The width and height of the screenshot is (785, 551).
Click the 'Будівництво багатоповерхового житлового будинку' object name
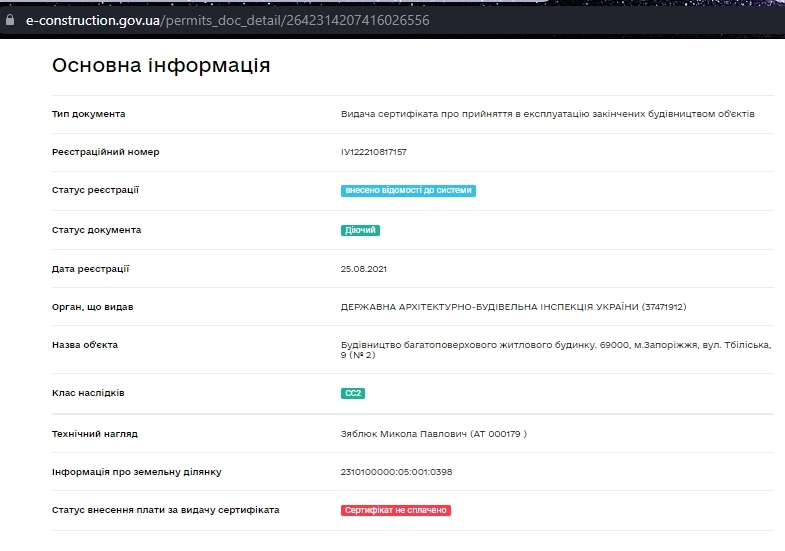(x=556, y=350)
